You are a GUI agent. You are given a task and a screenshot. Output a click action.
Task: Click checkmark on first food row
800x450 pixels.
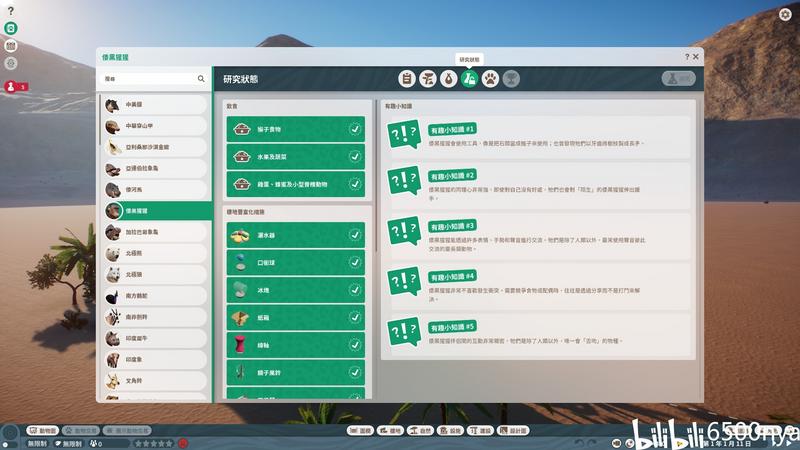click(355, 129)
